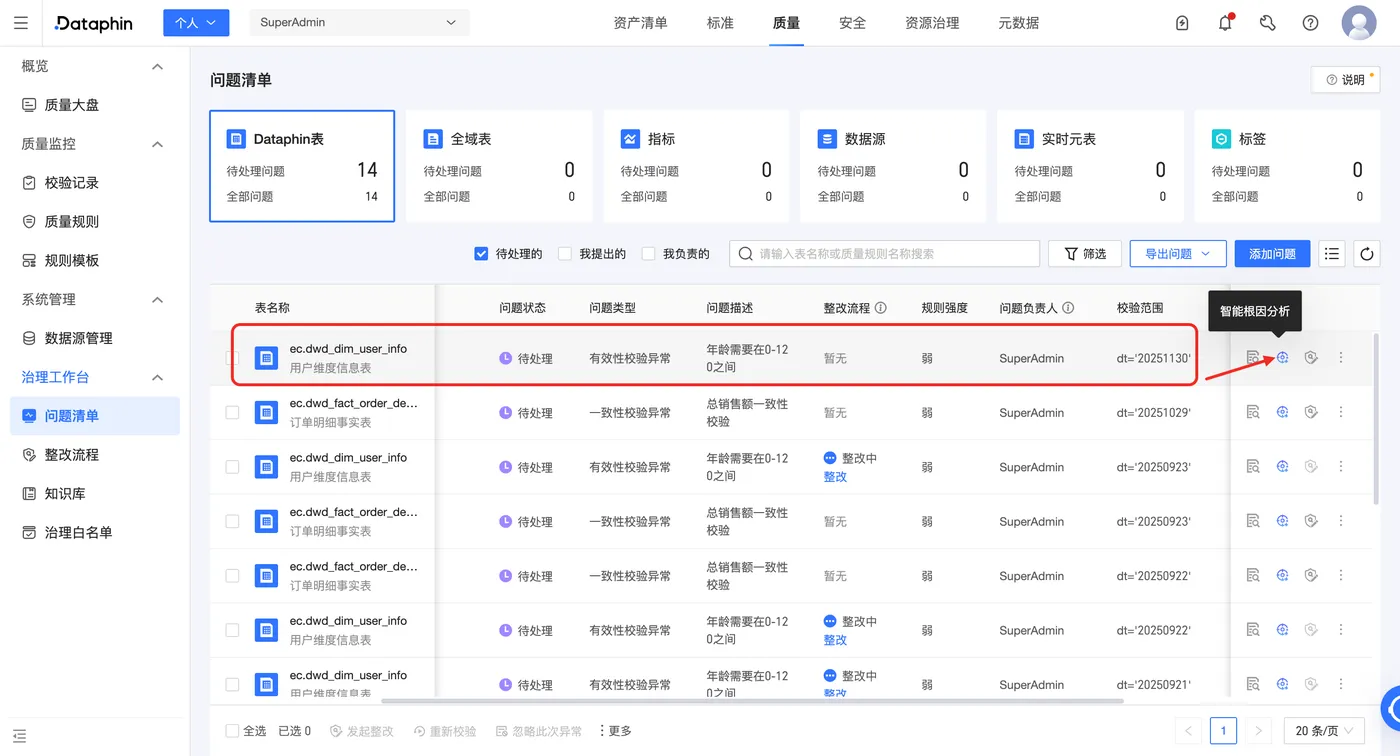Switch to the 资产清单 top tab
Screen dimensions: 1400x756
coord(640,23)
